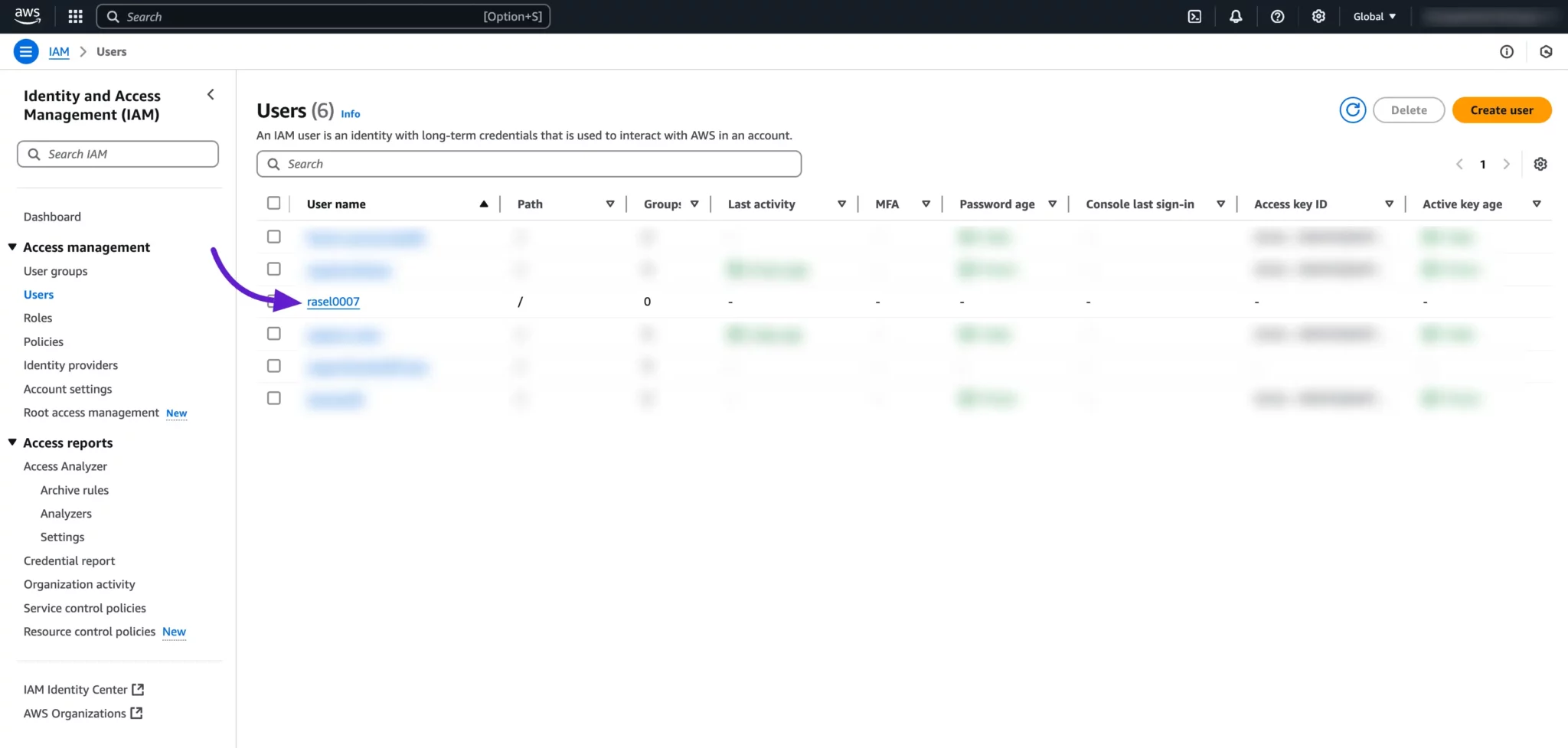
Task: Click the refresh users list icon
Action: pyautogui.click(x=1352, y=110)
